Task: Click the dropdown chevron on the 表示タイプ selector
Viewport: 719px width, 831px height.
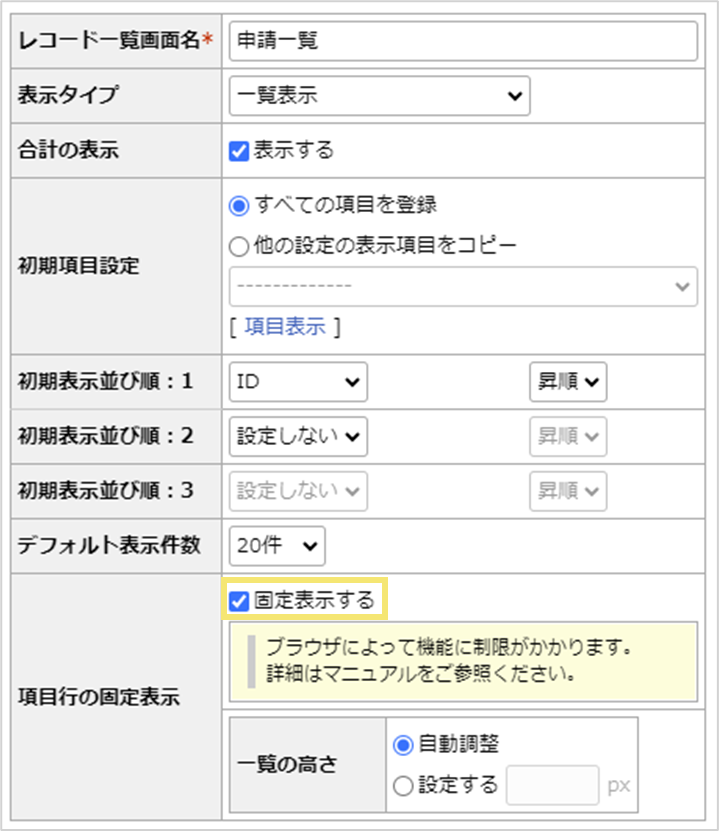Action: point(515,96)
